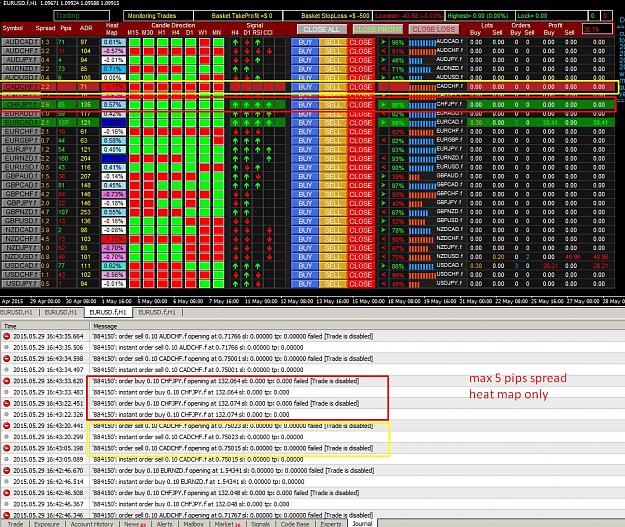Image resolution: width=625 pixels, height=527 pixels.
Task: Click the Basket StopLoss =$ -500 field
Action: 328,16
